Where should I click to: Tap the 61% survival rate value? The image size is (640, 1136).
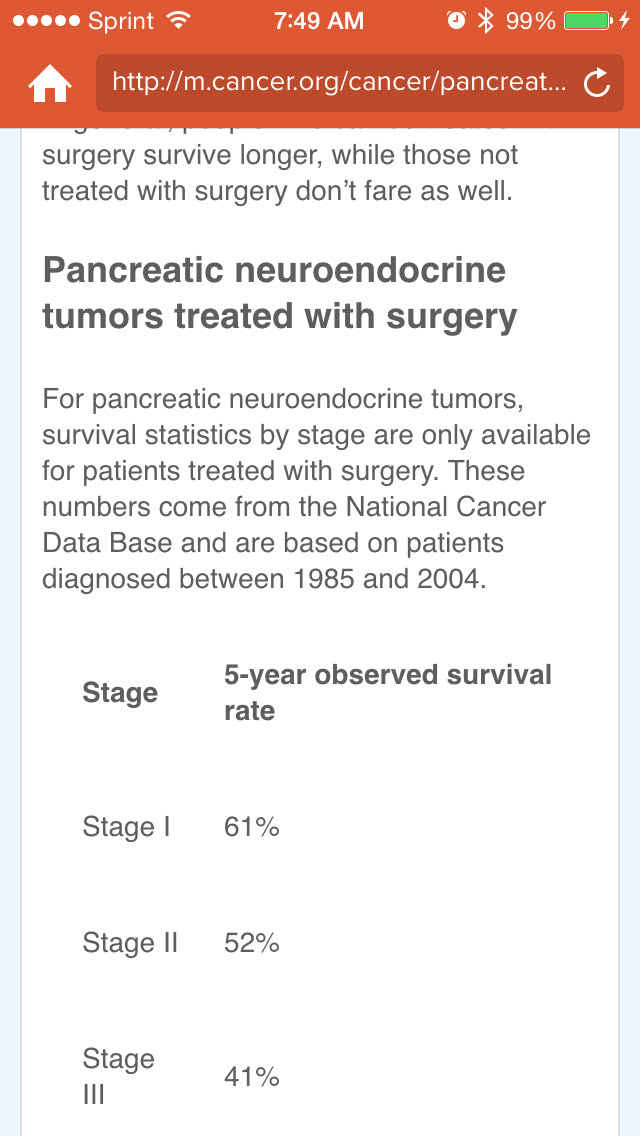pyautogui.click(x=251, y=827)
